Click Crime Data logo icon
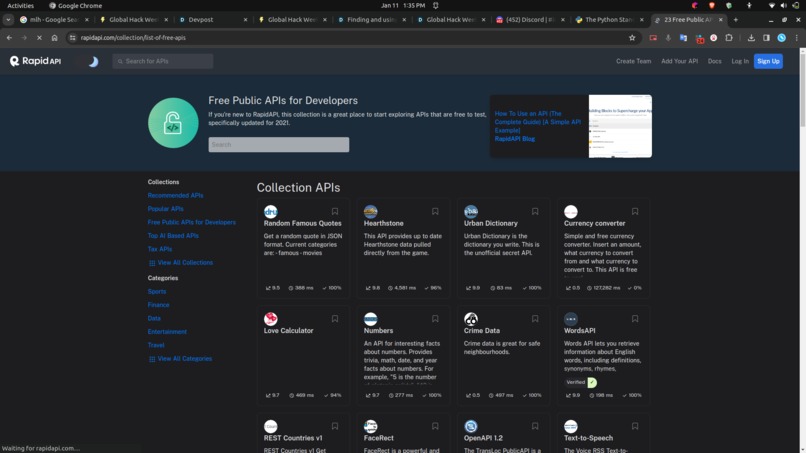 471,319
